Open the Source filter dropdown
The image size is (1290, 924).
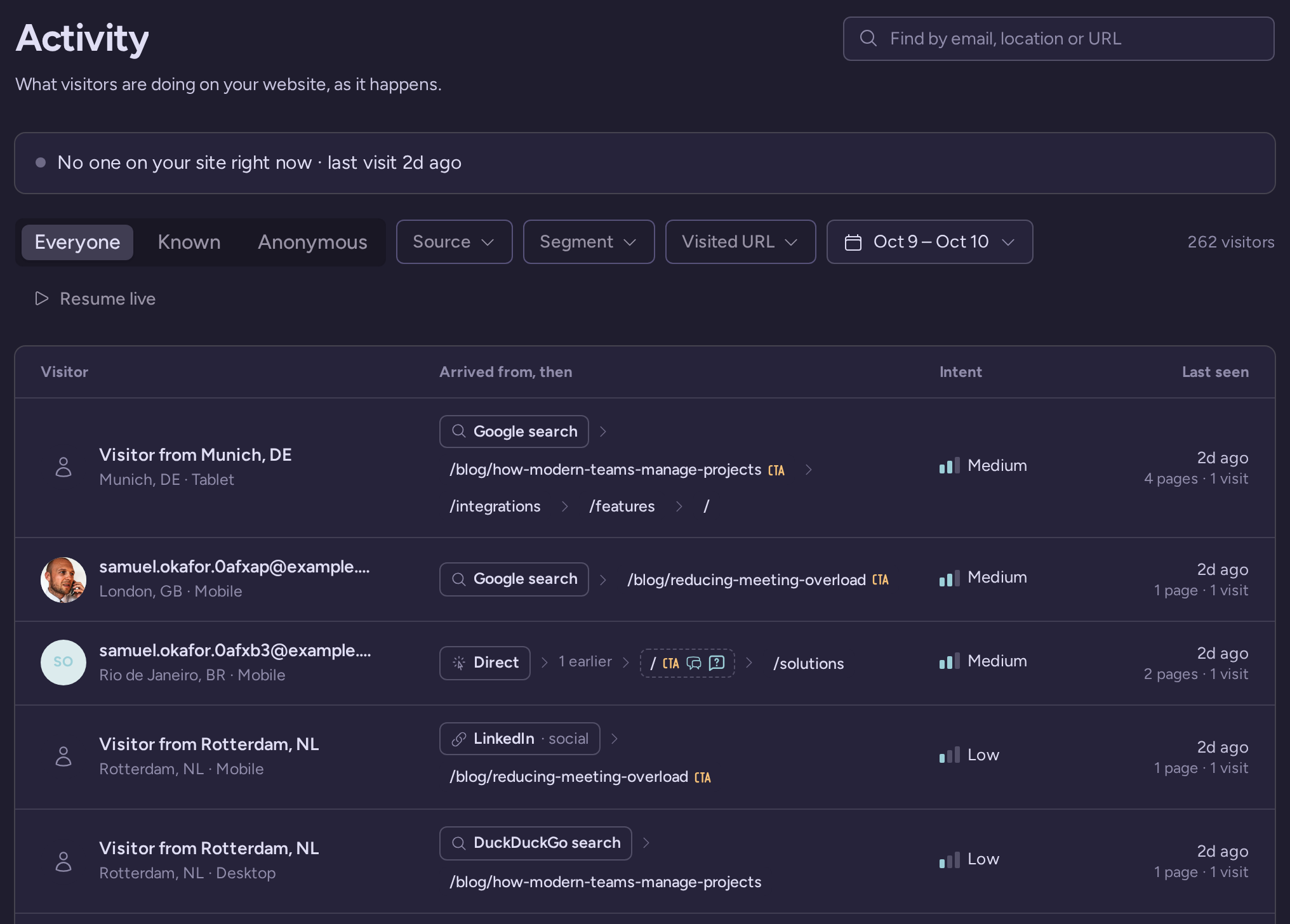click(454, 242)
